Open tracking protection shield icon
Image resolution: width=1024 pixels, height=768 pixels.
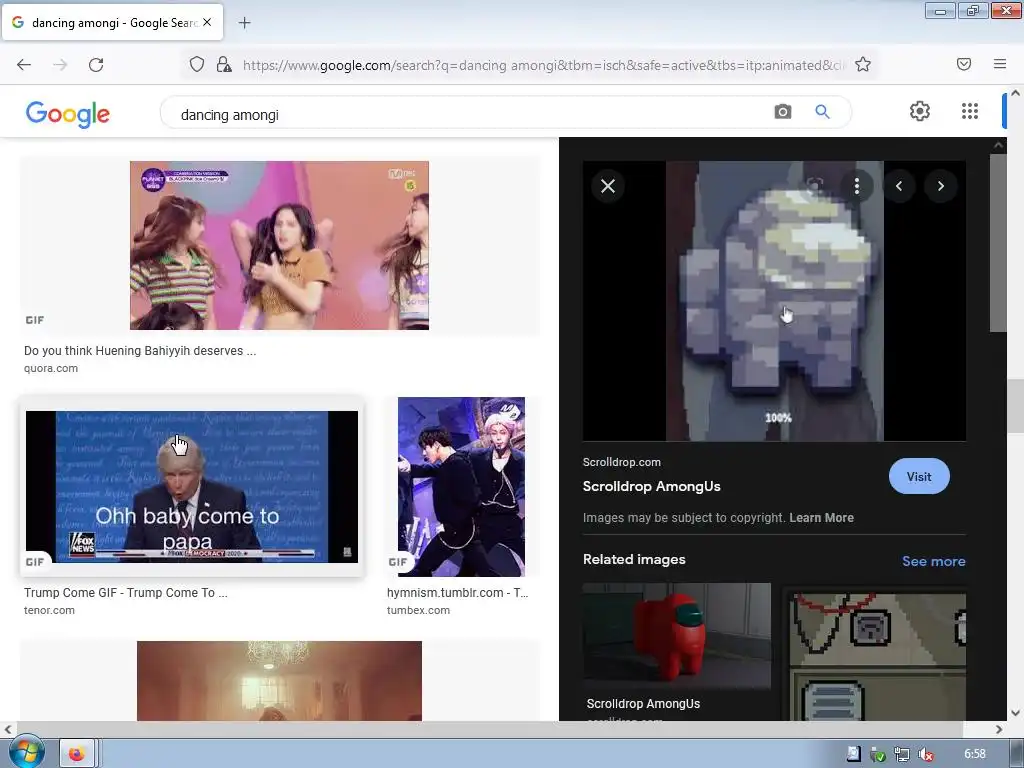(197, 65)
